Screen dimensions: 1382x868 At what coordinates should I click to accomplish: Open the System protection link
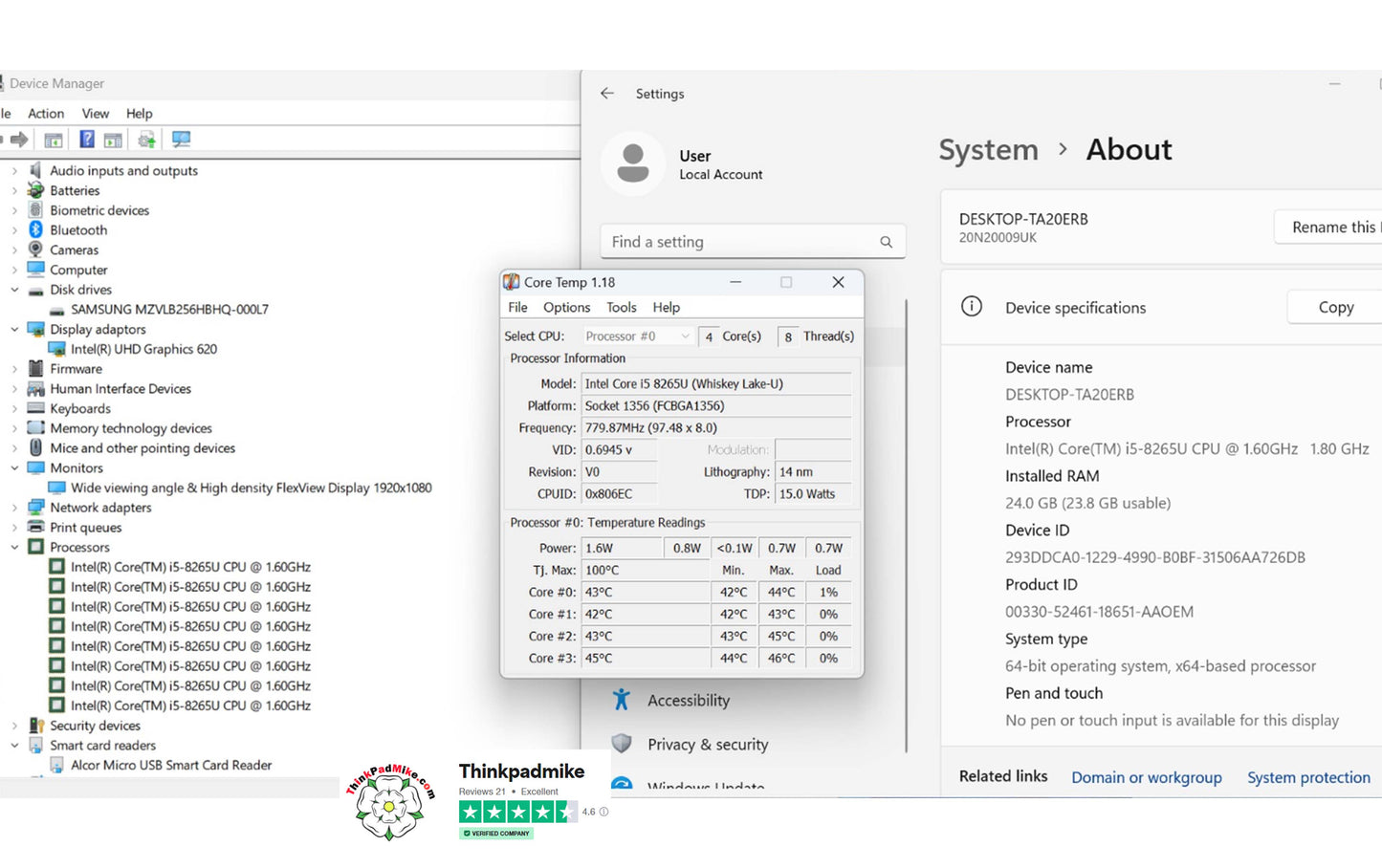[1308, 777]
